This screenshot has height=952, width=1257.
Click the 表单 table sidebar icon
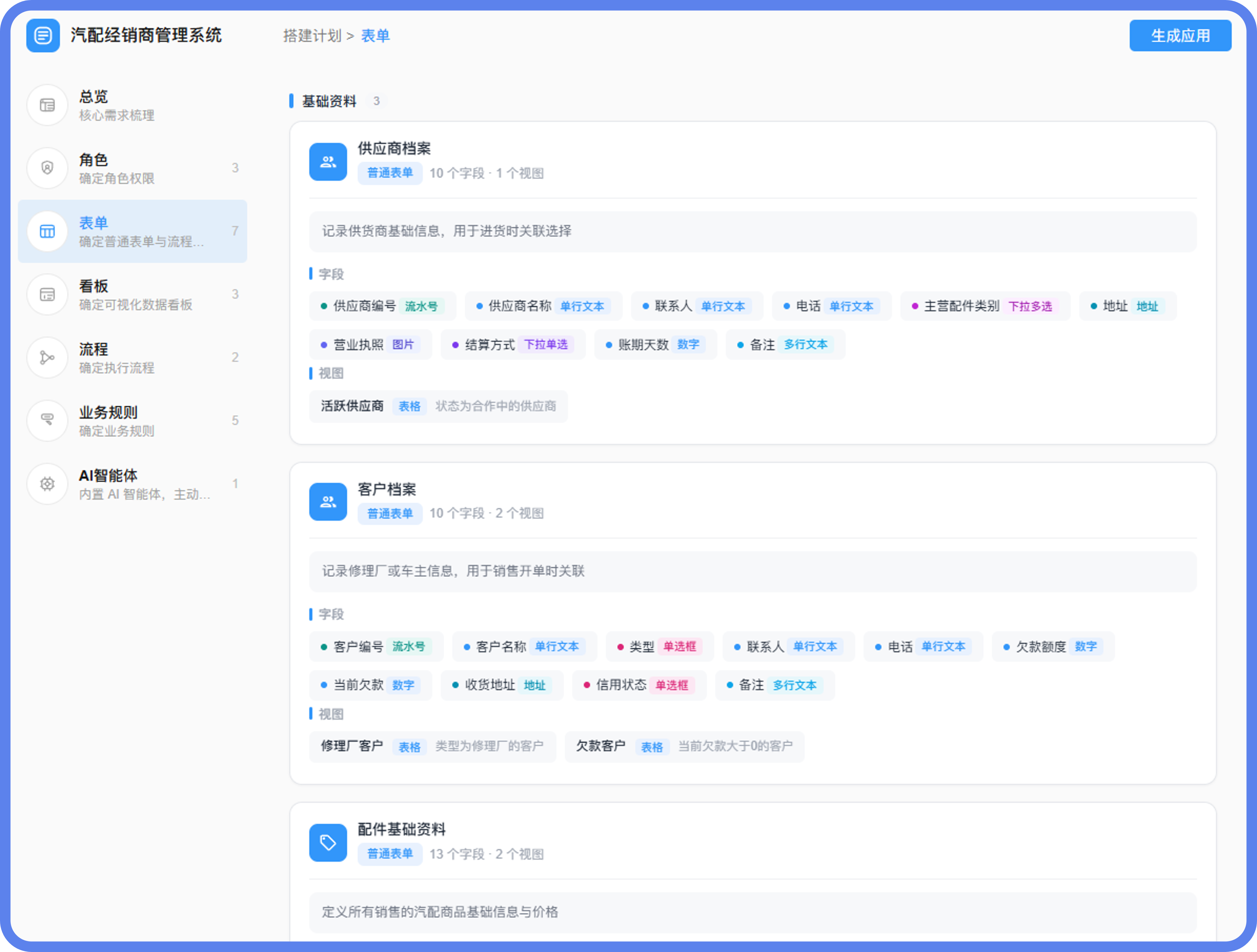coord(47,231)
